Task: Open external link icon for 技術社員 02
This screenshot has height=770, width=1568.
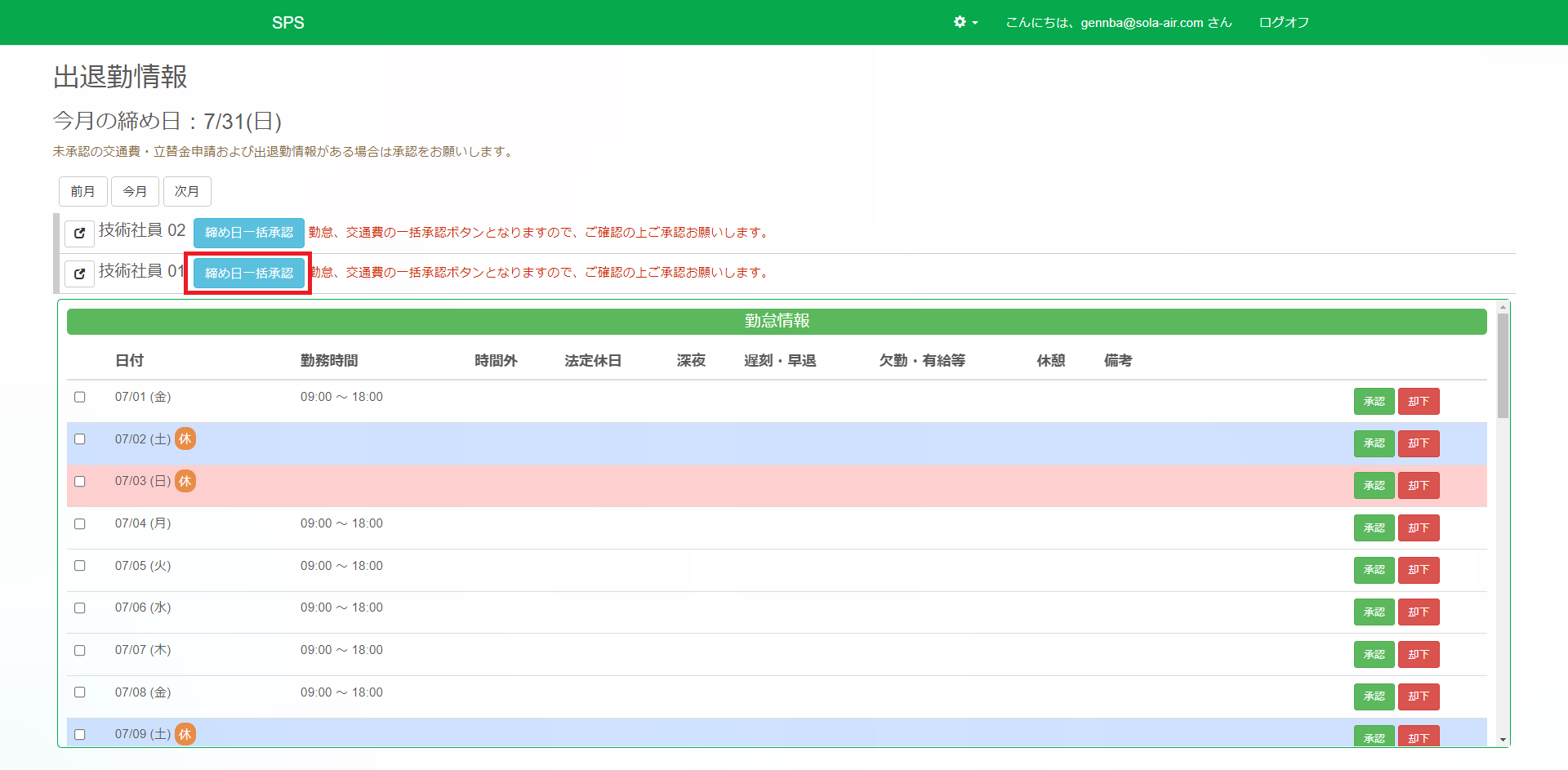Action: pyautogui.click(x=79, y=233)
